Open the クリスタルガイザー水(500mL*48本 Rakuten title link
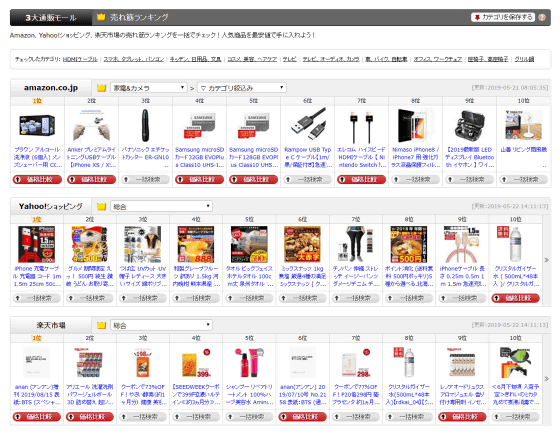 409,395
